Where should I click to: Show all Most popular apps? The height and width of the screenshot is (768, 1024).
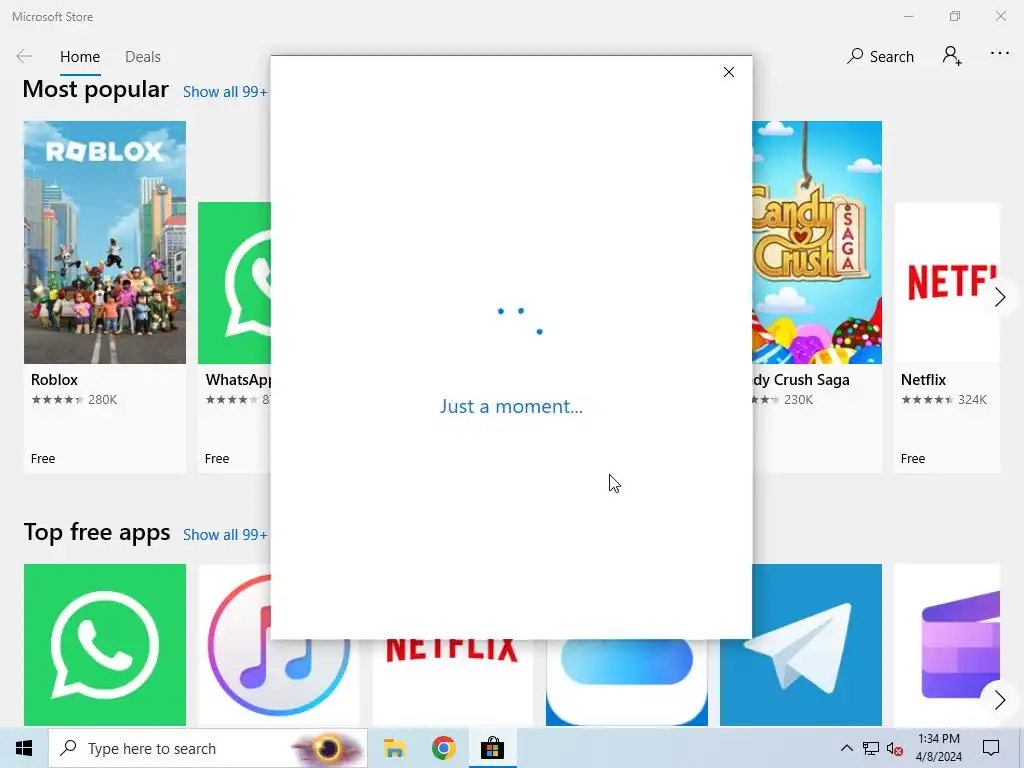(x=225, y=92)
